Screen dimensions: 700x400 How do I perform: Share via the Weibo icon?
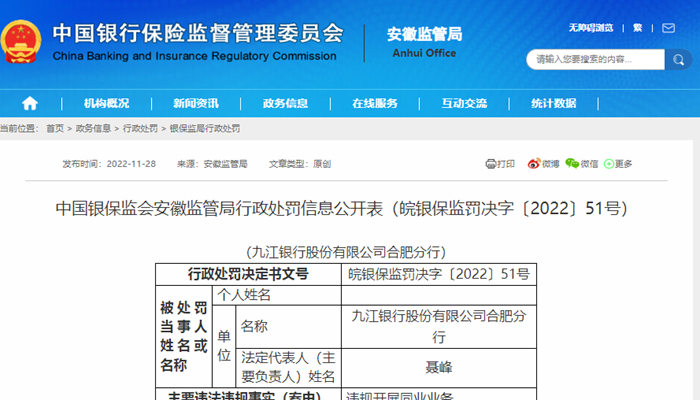[533, 163]
